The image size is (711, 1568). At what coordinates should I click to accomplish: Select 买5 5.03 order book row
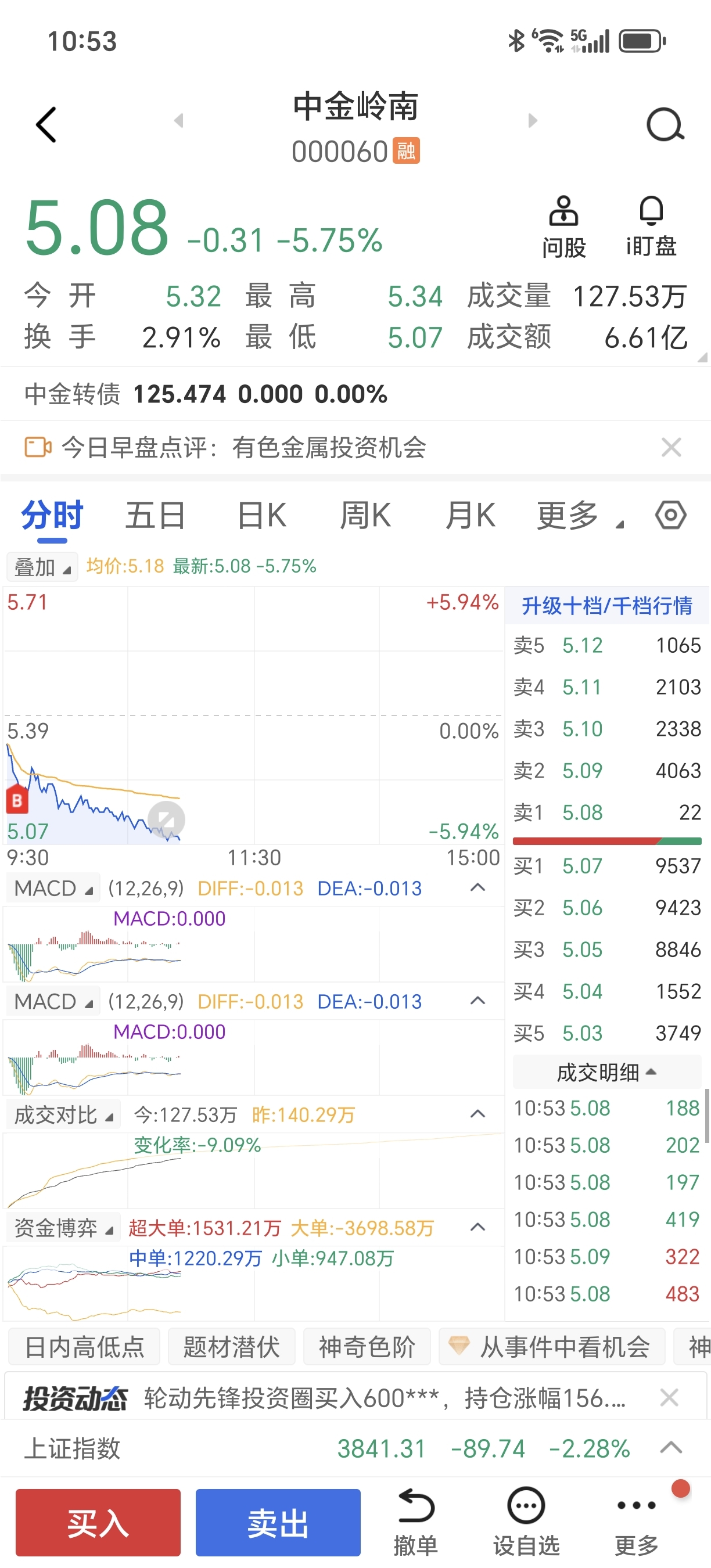pyautogui.click(x=607, y=1033)
